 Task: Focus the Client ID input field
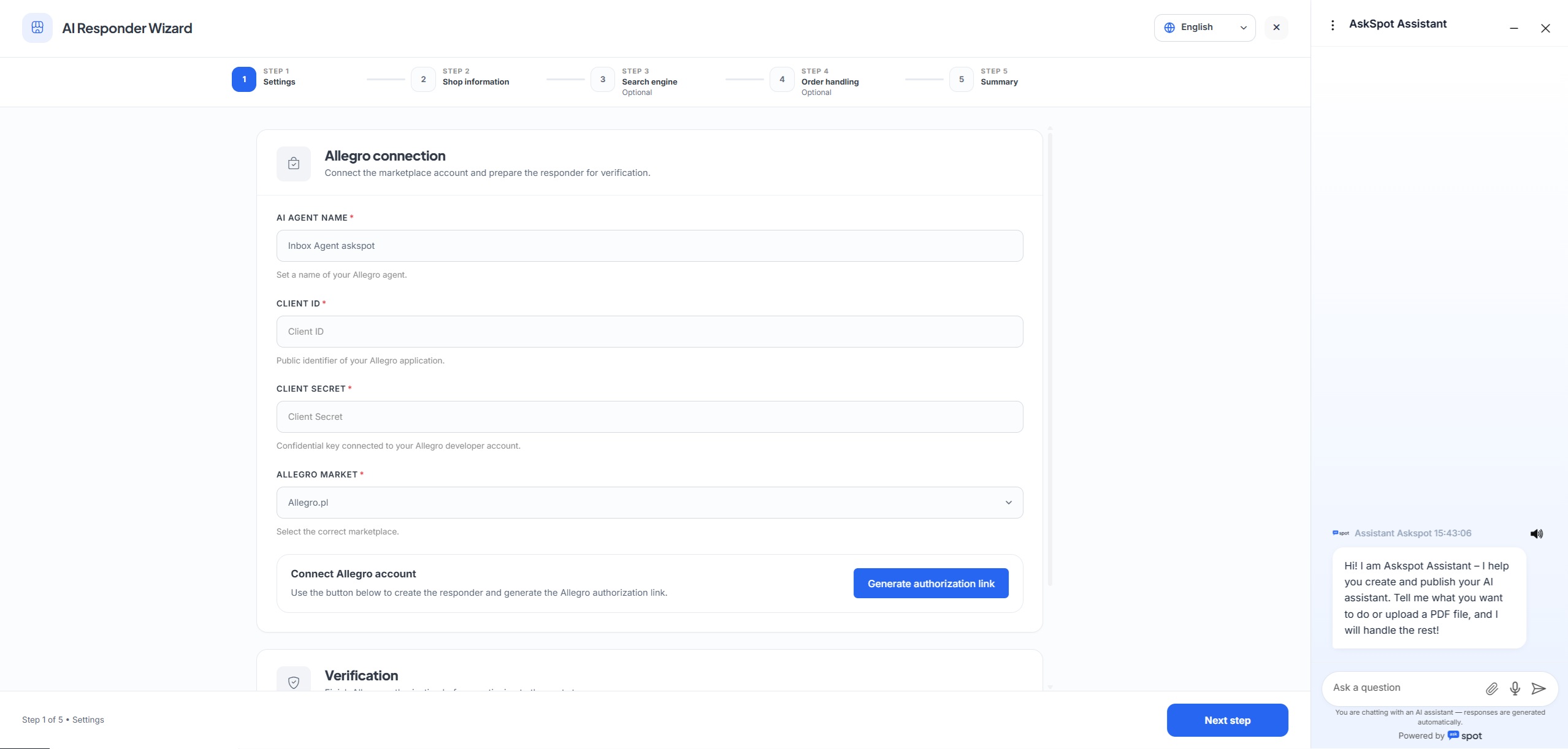point(649,332)
